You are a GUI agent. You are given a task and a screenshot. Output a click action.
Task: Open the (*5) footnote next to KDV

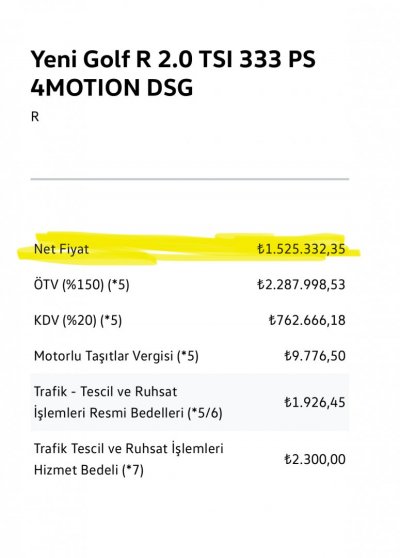pos(111,321)
